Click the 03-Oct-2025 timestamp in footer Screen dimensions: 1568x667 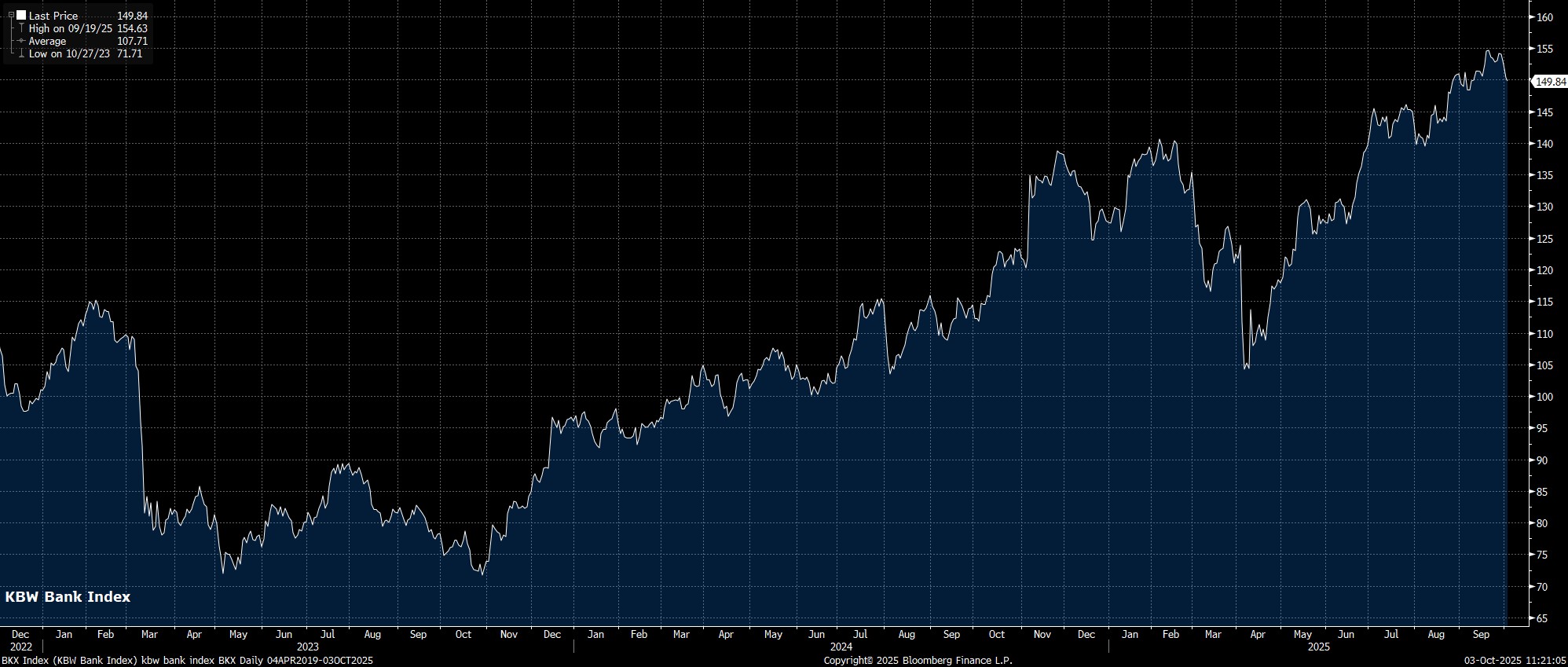click(x=1515, y=661)
